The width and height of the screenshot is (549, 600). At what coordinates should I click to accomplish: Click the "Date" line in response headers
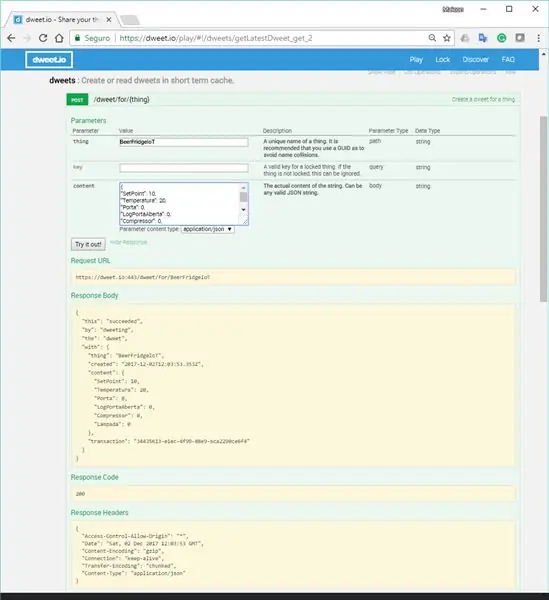pyautogui.click(x=143, y=543)
